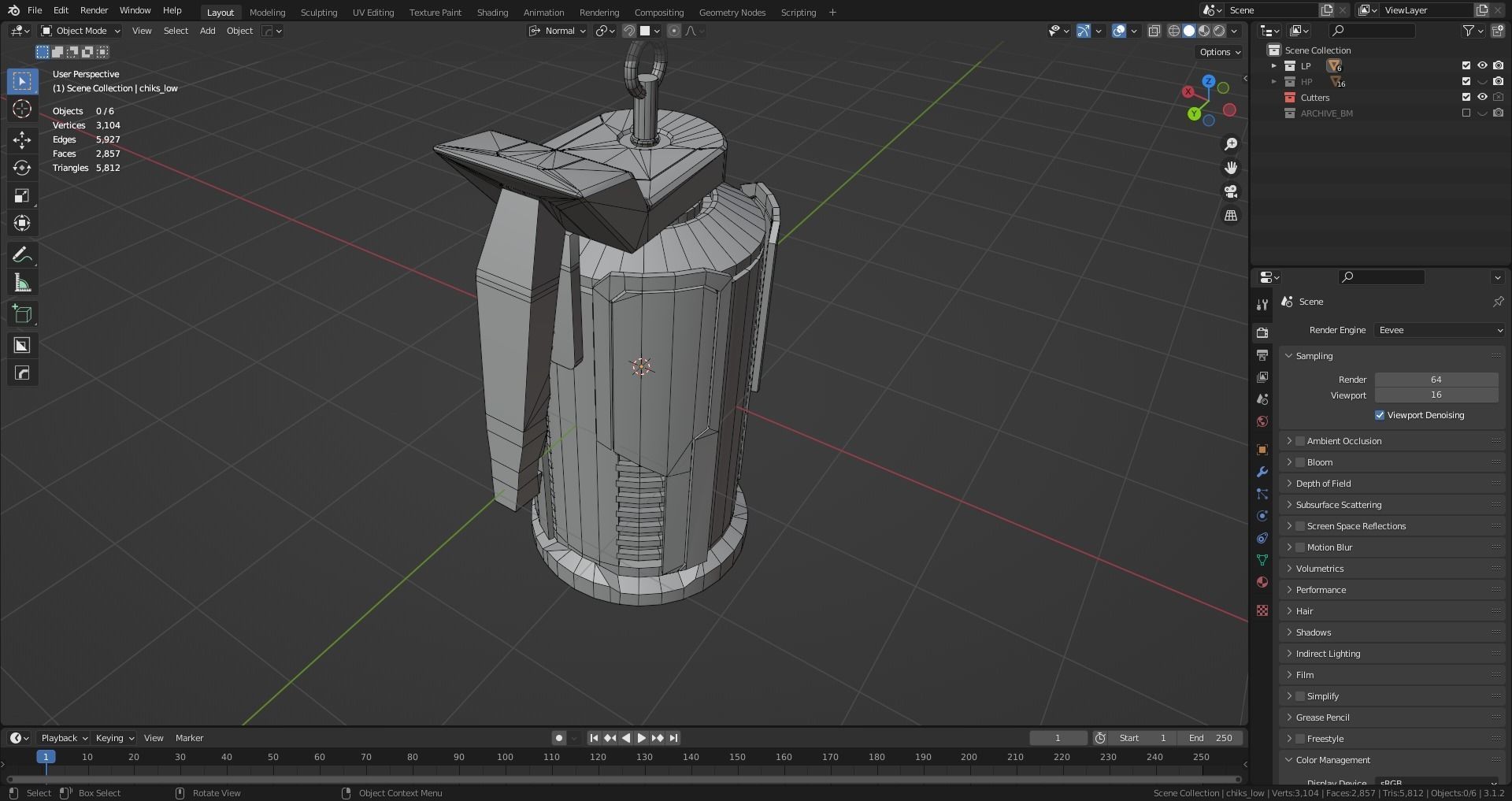
Task: Activate the Cursor tool
Action: [22, 109]
